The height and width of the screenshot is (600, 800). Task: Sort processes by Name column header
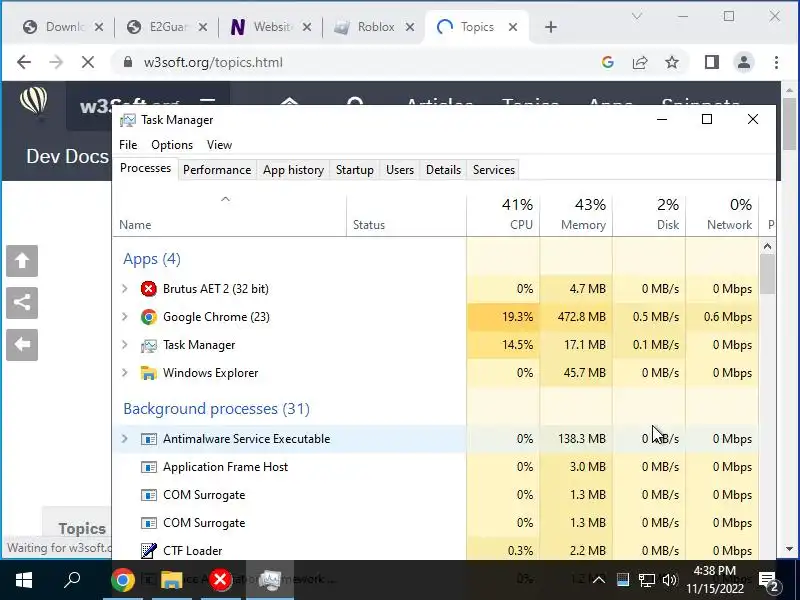click(x=229, y=214)
